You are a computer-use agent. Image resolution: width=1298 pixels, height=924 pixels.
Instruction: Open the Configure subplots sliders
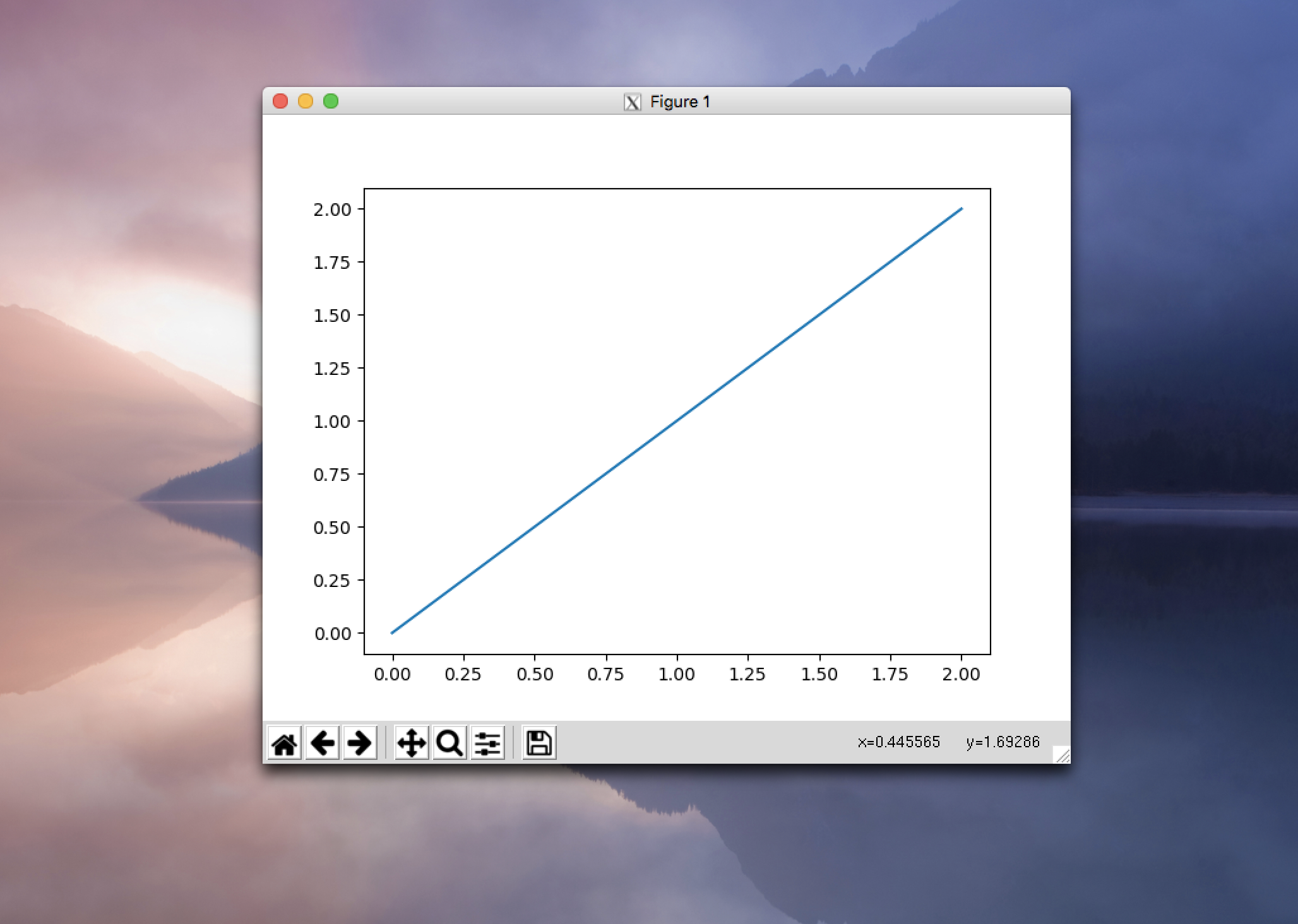(487, 743)
